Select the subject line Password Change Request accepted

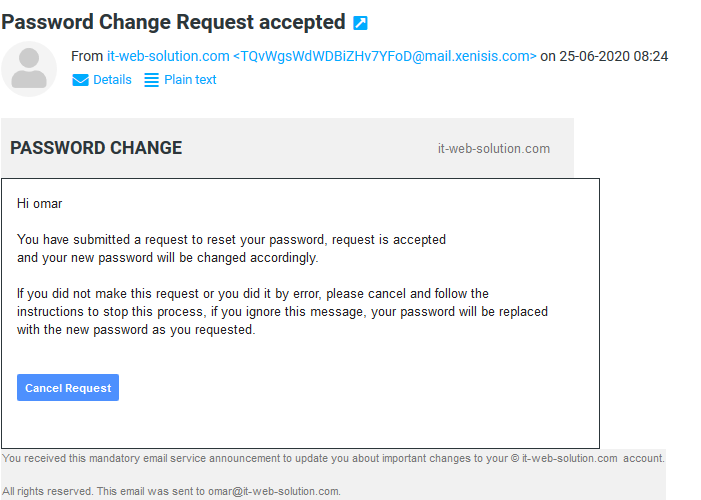[x=173, y=22]
